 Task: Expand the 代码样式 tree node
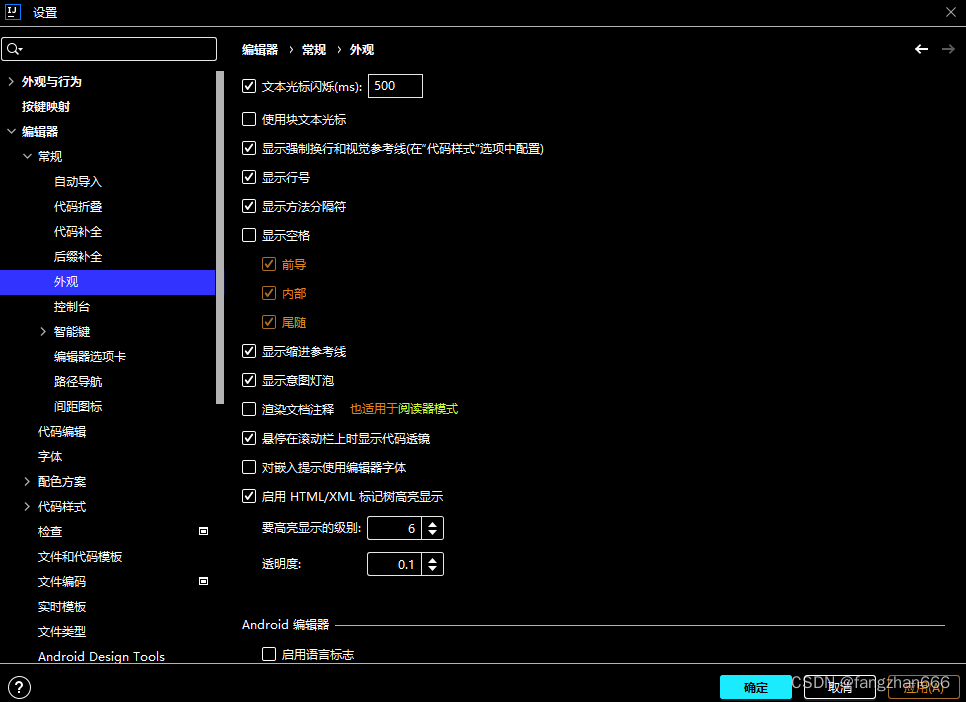27,507
